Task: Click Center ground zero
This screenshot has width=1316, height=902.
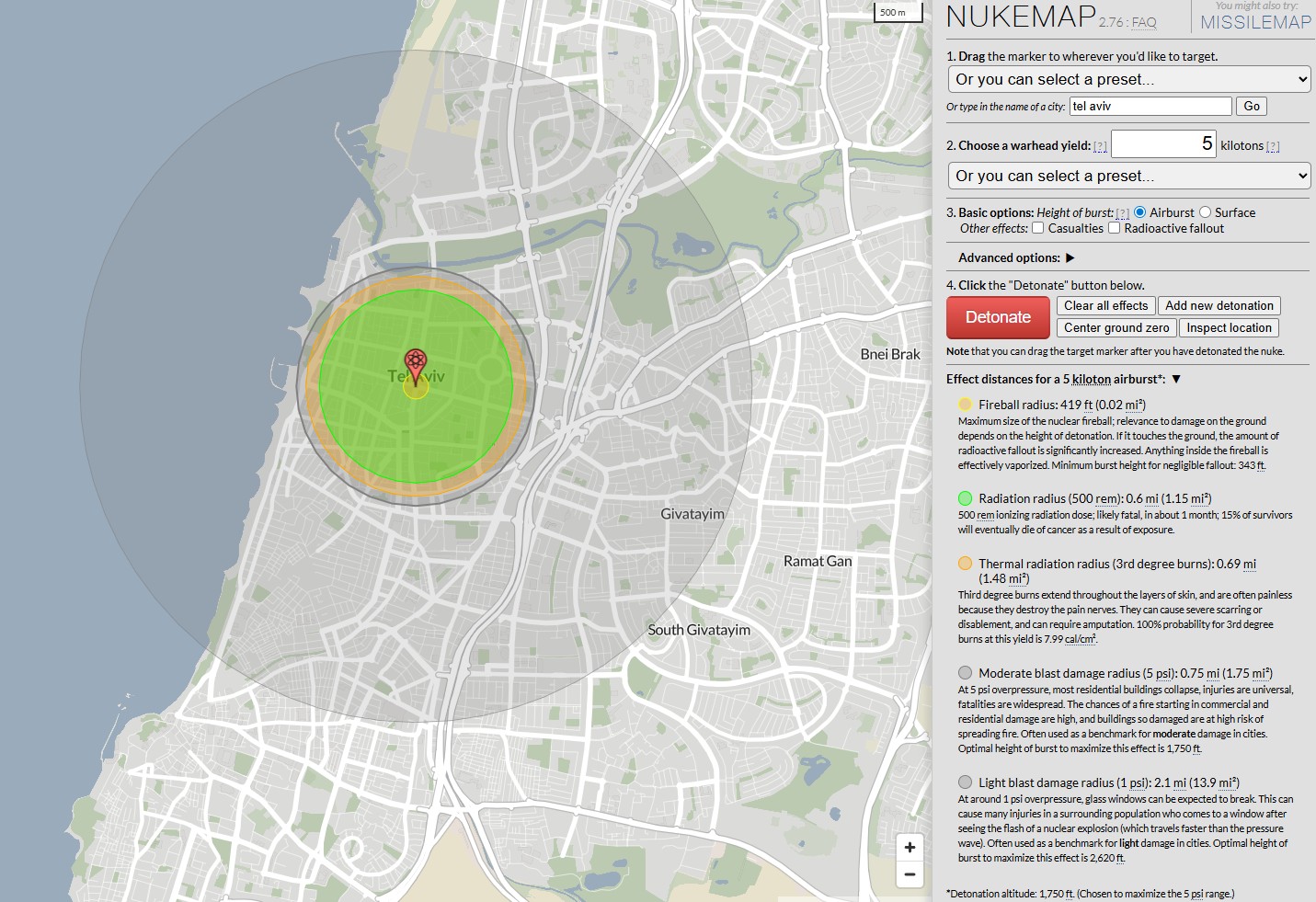Action: (1116, 328)
